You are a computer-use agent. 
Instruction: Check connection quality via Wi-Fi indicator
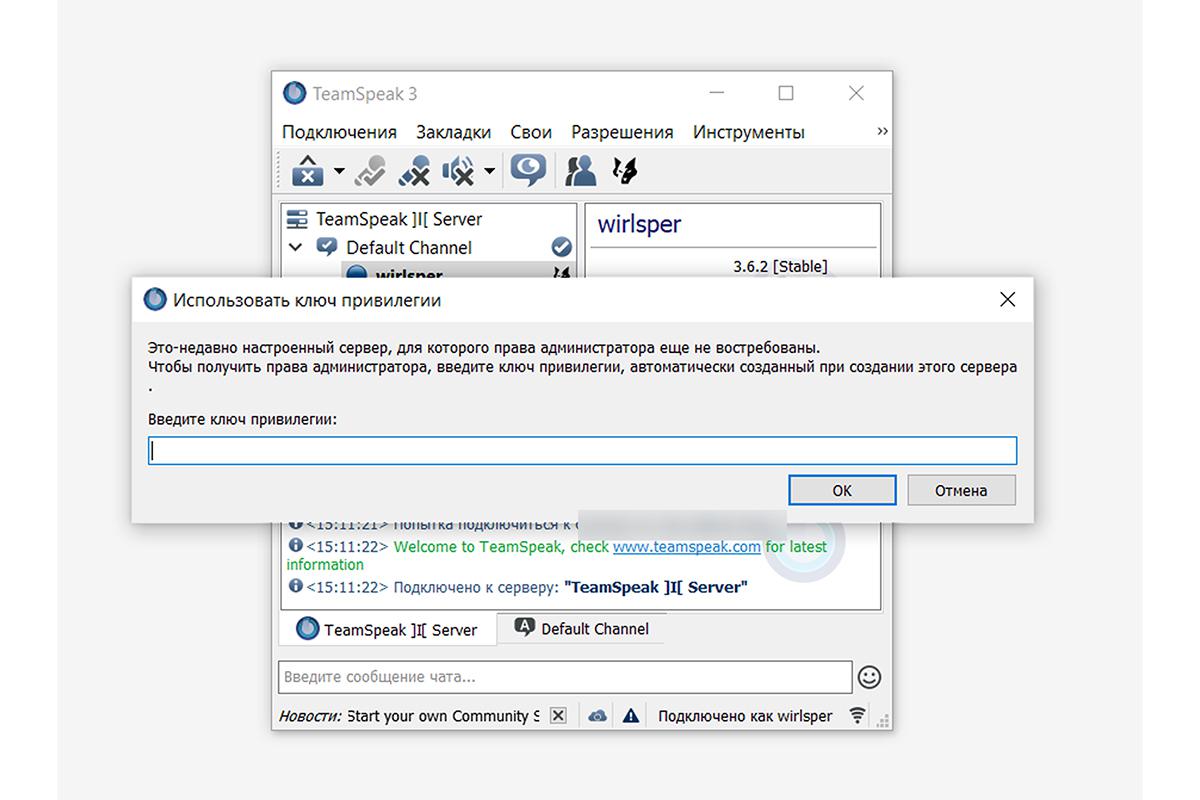click(857, 715)
